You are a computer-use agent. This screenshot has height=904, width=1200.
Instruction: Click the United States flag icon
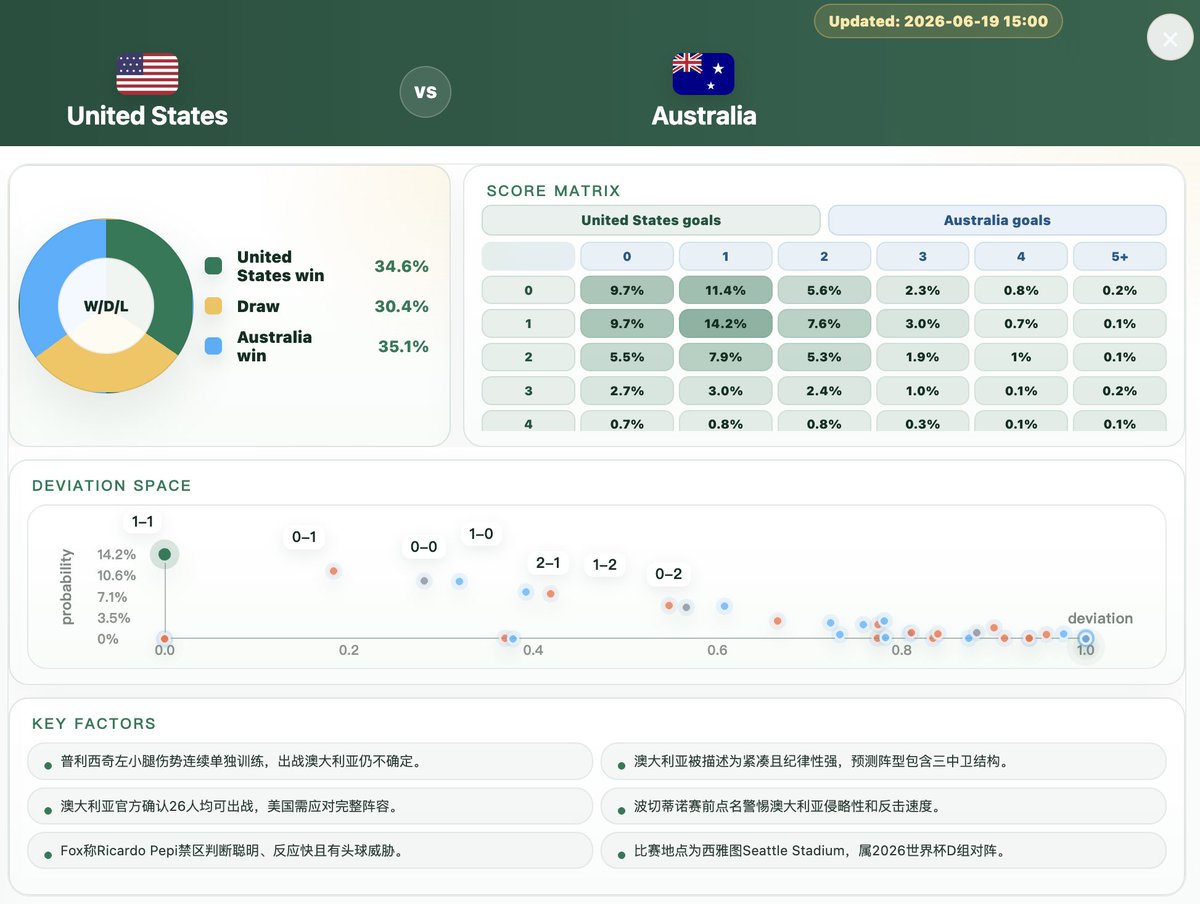(147, 73)
